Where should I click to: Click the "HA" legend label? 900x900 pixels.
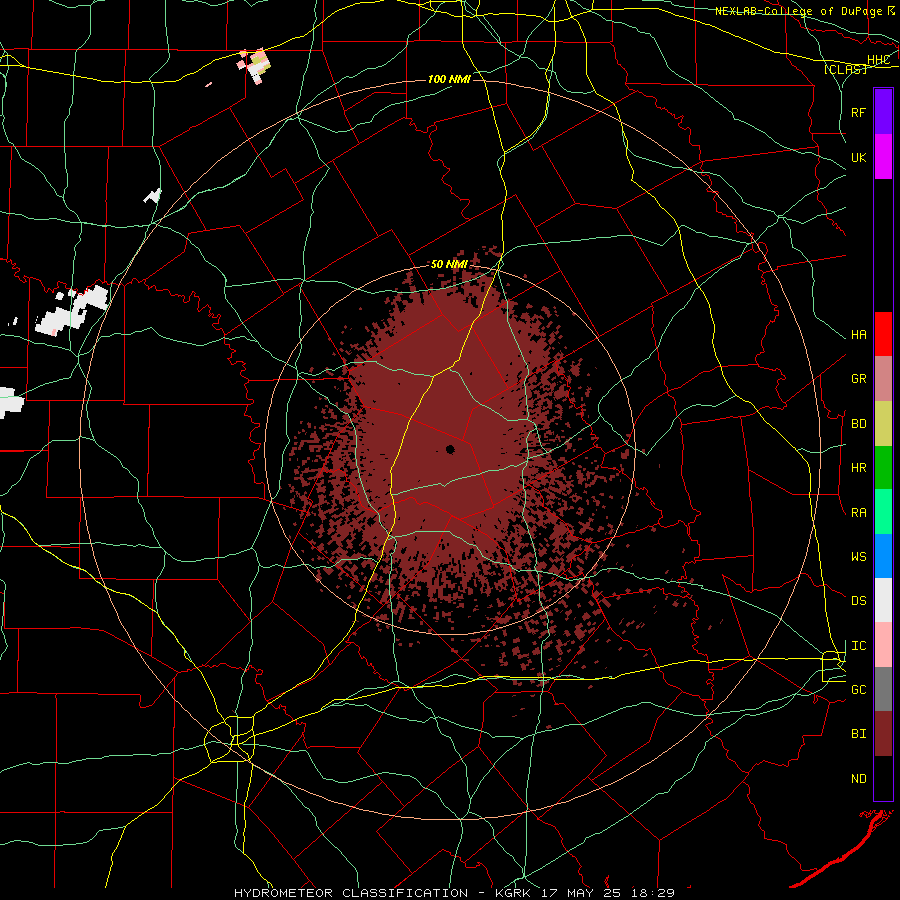coord(858,335)
